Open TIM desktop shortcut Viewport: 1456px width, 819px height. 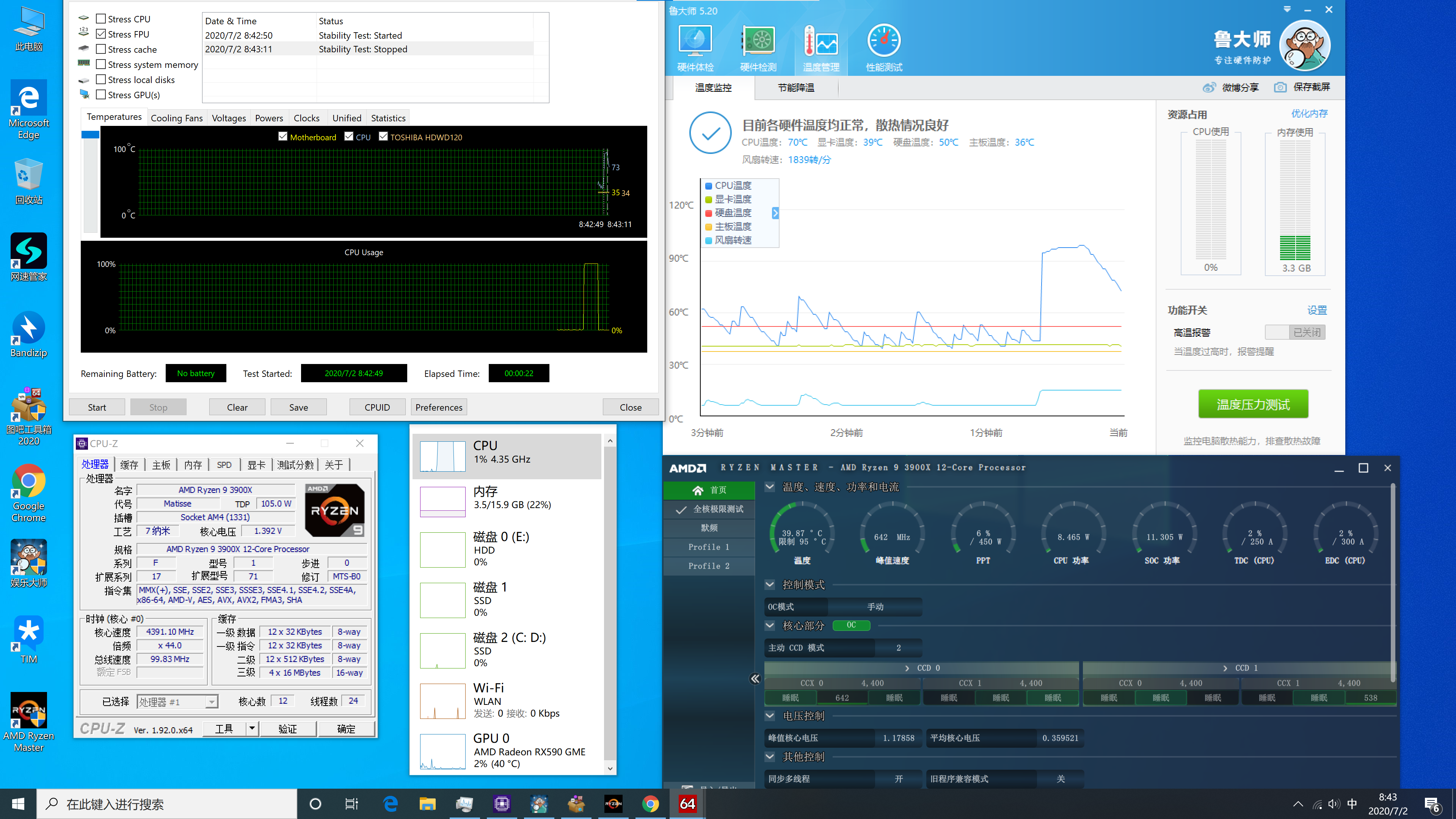point(29,640)
